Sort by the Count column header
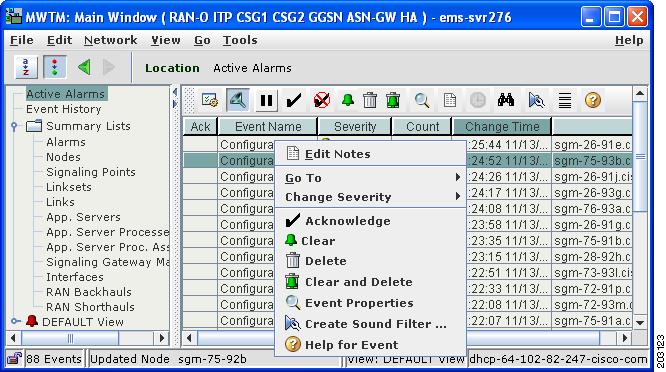The height and width of the screenshot is (372, 666). (x=423, y=127)
